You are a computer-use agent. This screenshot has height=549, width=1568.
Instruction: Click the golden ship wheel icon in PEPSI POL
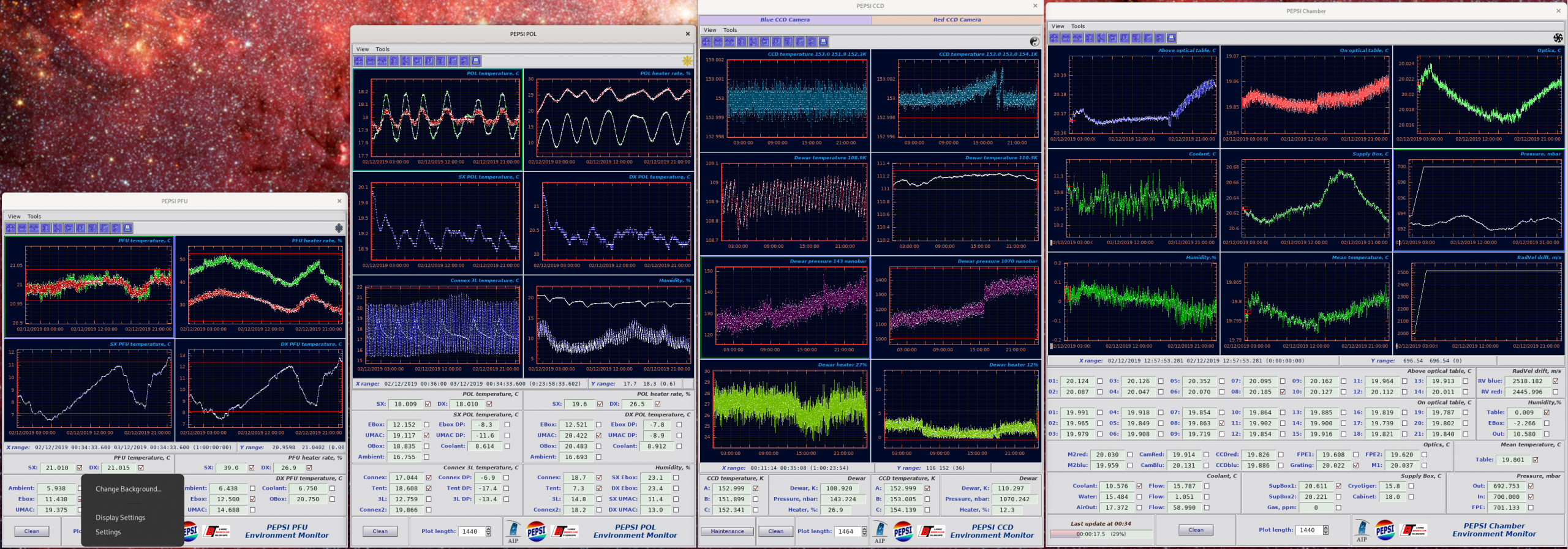(687, 61)
